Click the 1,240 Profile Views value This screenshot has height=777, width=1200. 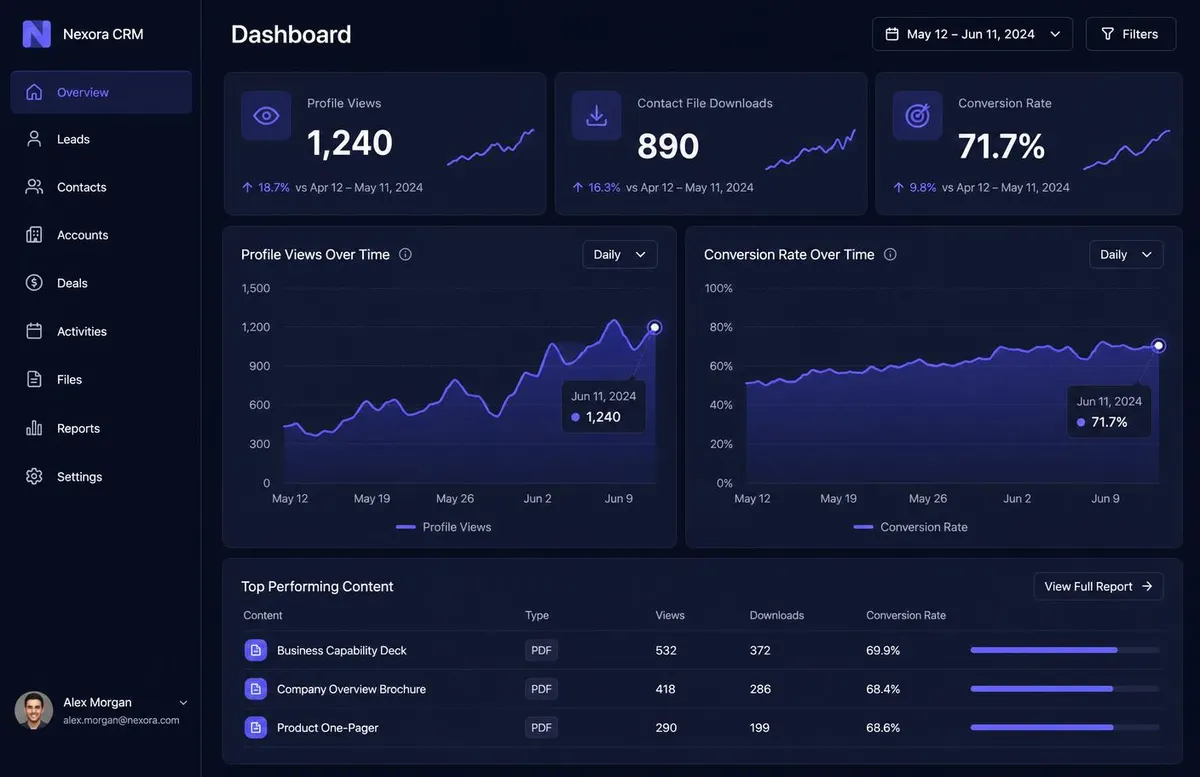pyautogui.click(x=350, y=143)
